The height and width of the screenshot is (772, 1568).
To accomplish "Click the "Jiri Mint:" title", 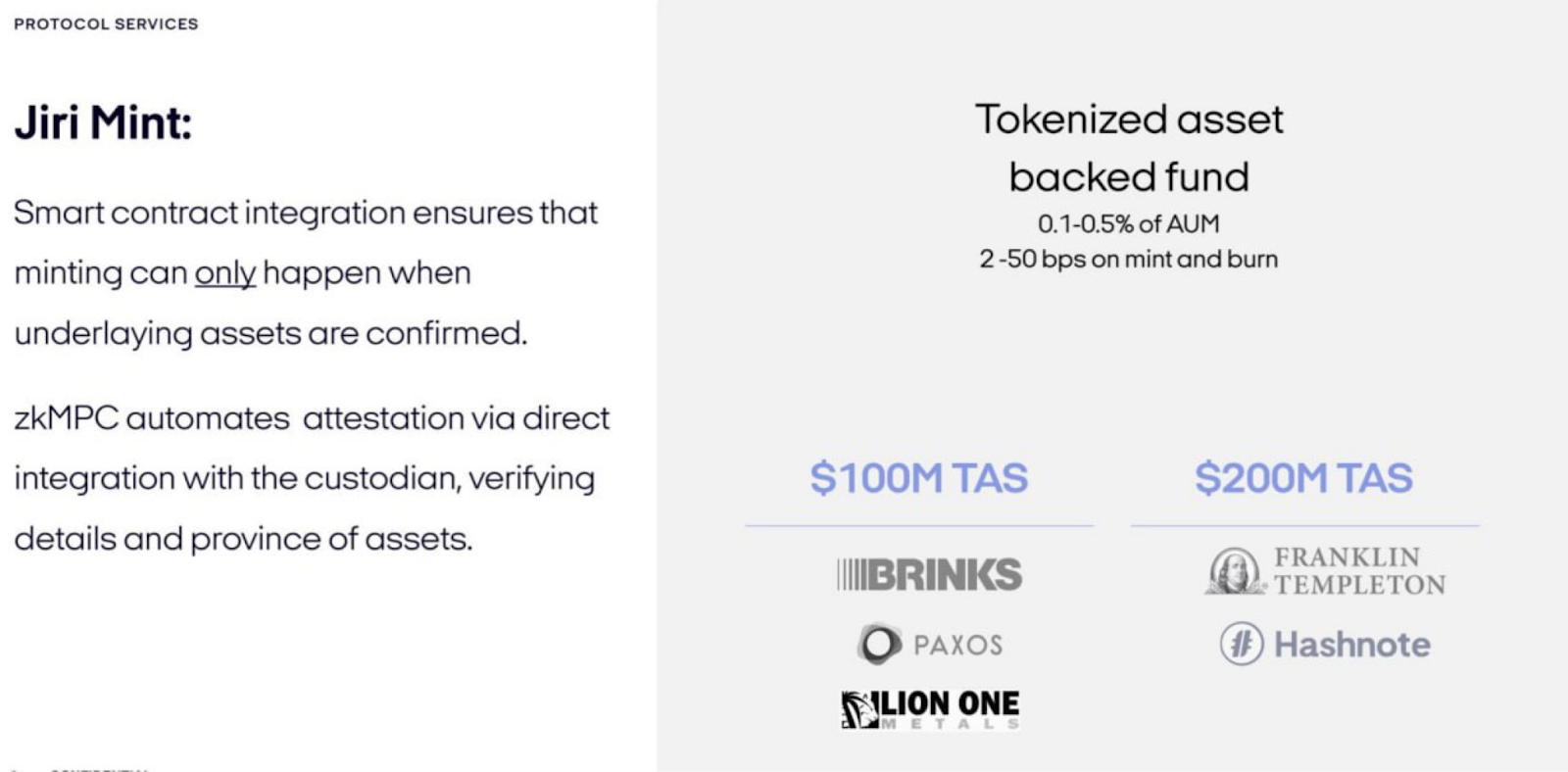I will pyautogui.click(x=103, y=123).
